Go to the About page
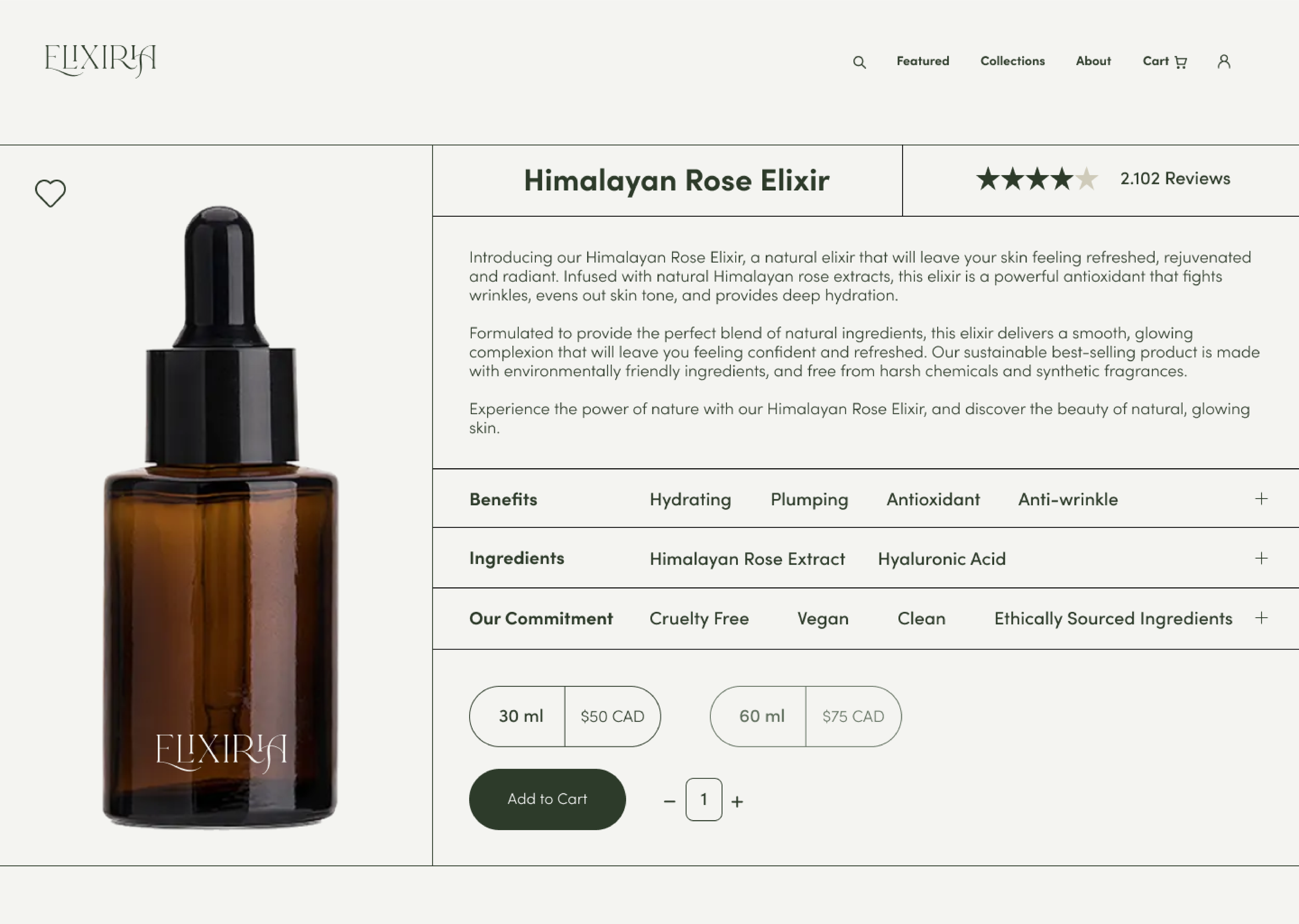Screen dimensions: 1299x924 coord(1093,61)
